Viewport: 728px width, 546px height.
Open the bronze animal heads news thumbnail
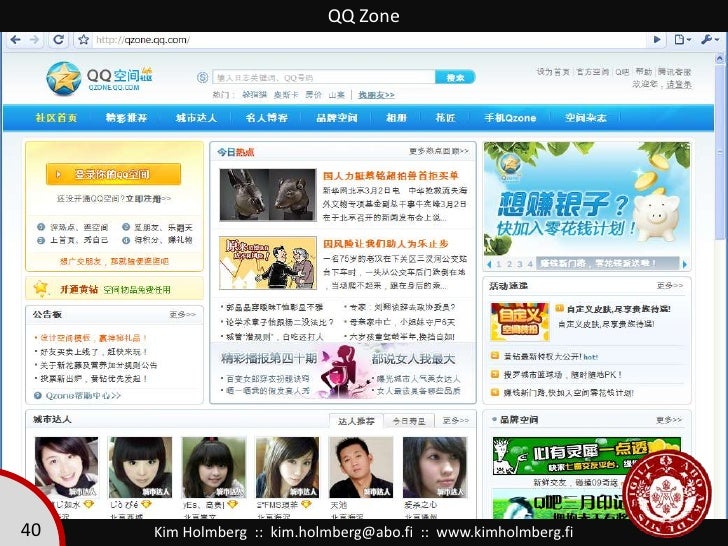(x=268, y=195)
